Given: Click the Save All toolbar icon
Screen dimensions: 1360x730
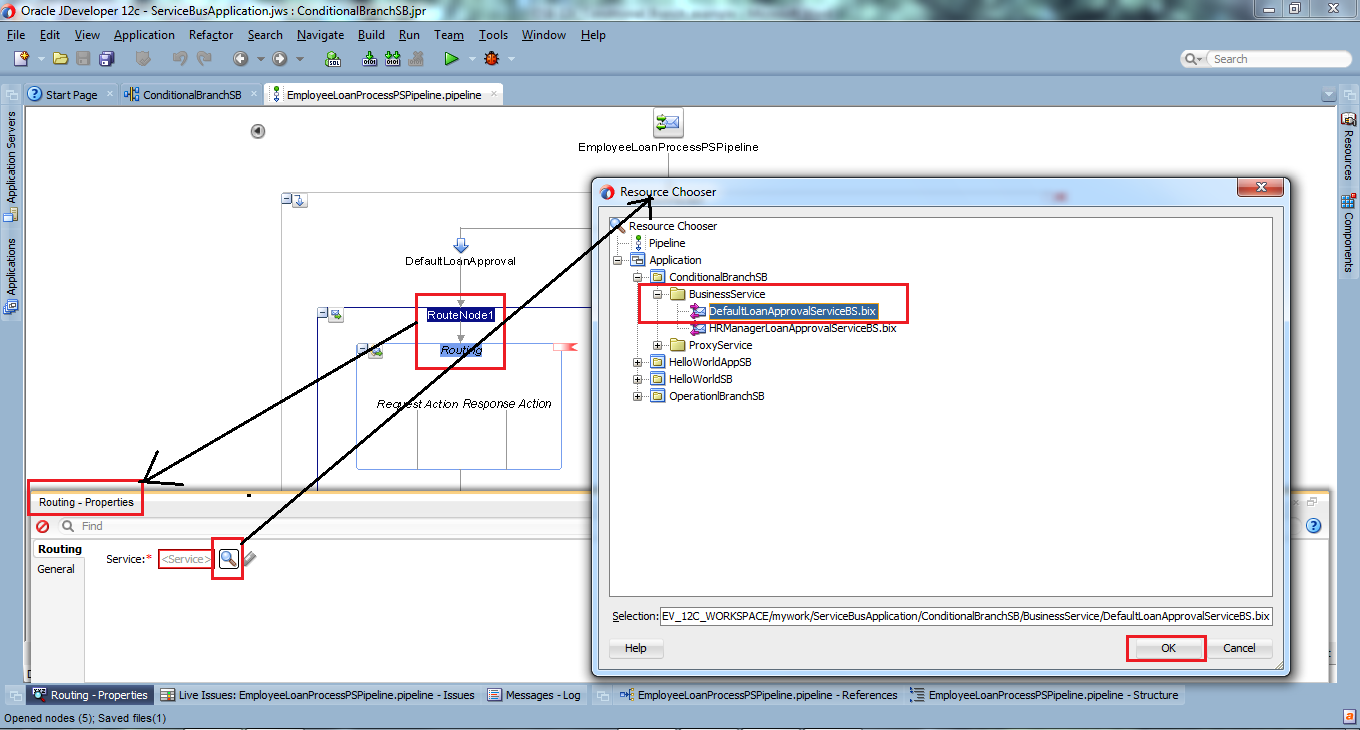Looking at the screenshot, I should pyautogui.click(x=106, y=59).
